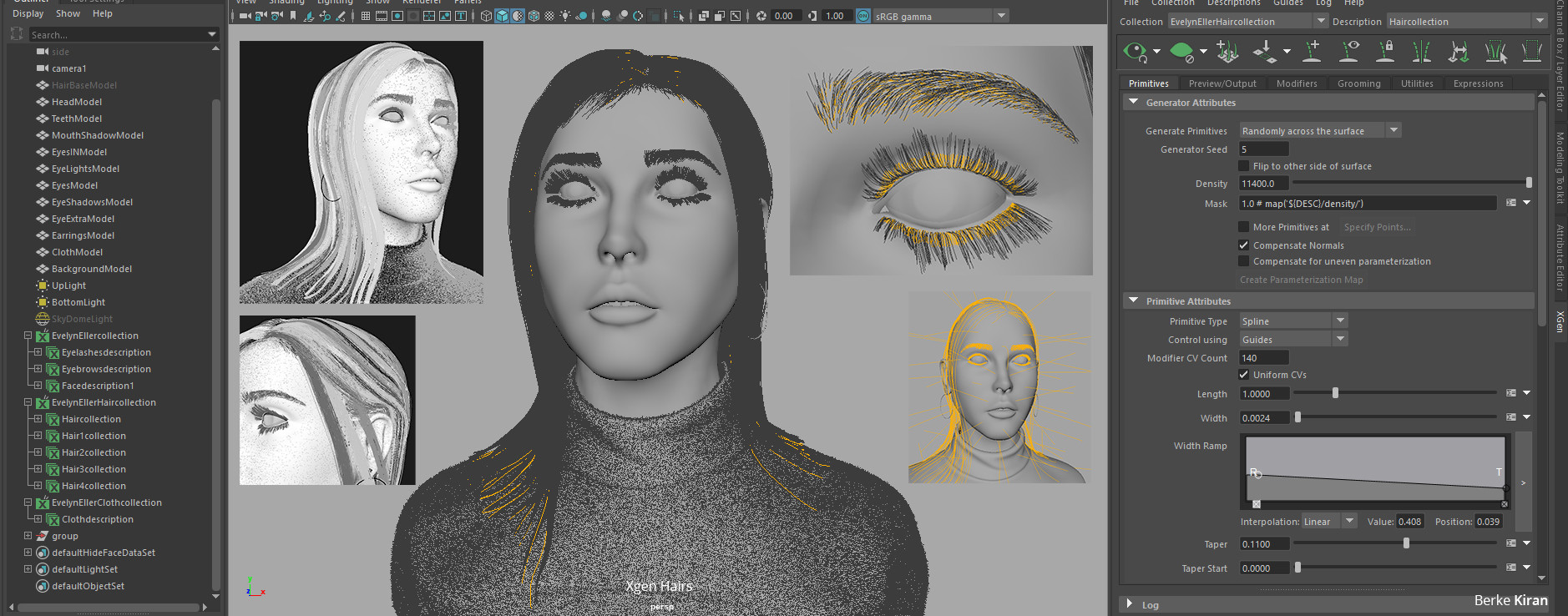Switch to the Preview/Output tab
This screenshot has height=616, width=1568.
click(x=1222, y=83)
